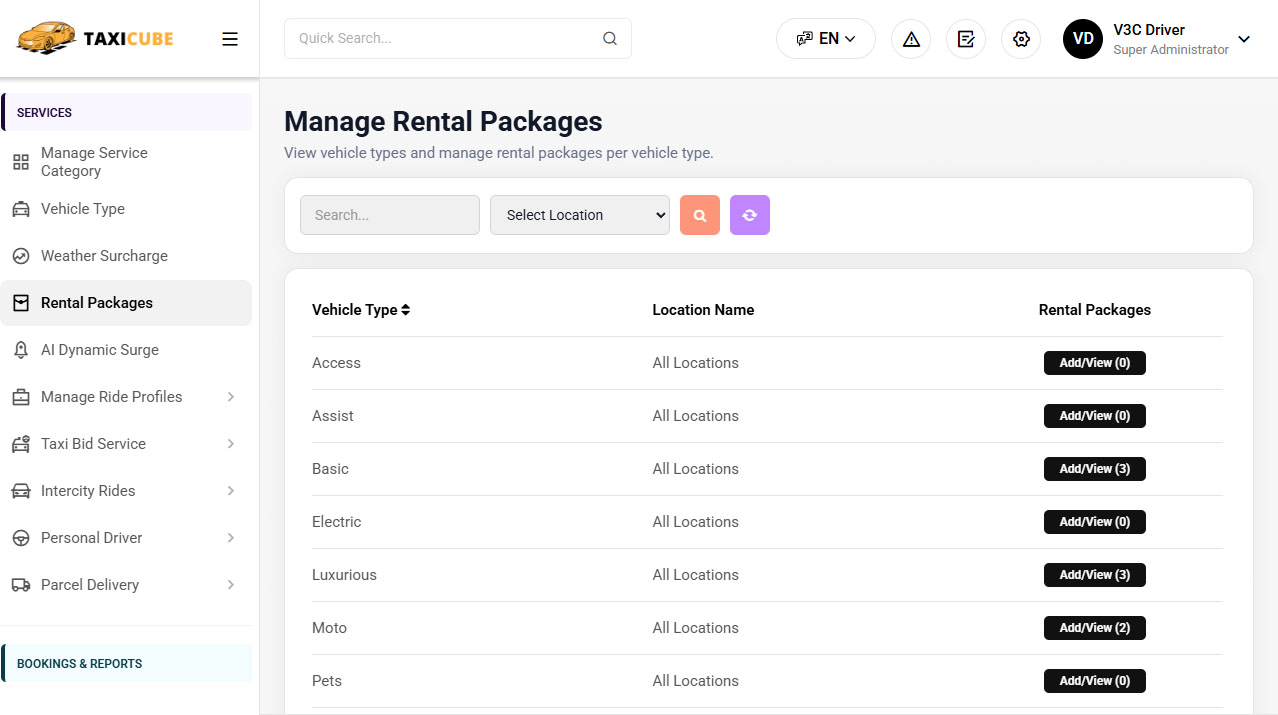The height and width of the screenshot is (715, 1278).
Task: Click All Locations in the Moto row
Action: click(x=695, y=628)
